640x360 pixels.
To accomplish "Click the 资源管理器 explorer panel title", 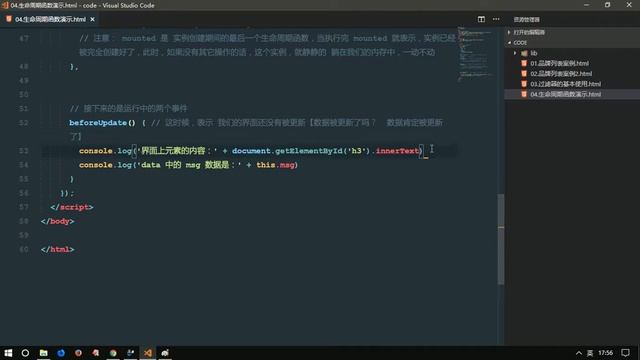I will [527, 20].
